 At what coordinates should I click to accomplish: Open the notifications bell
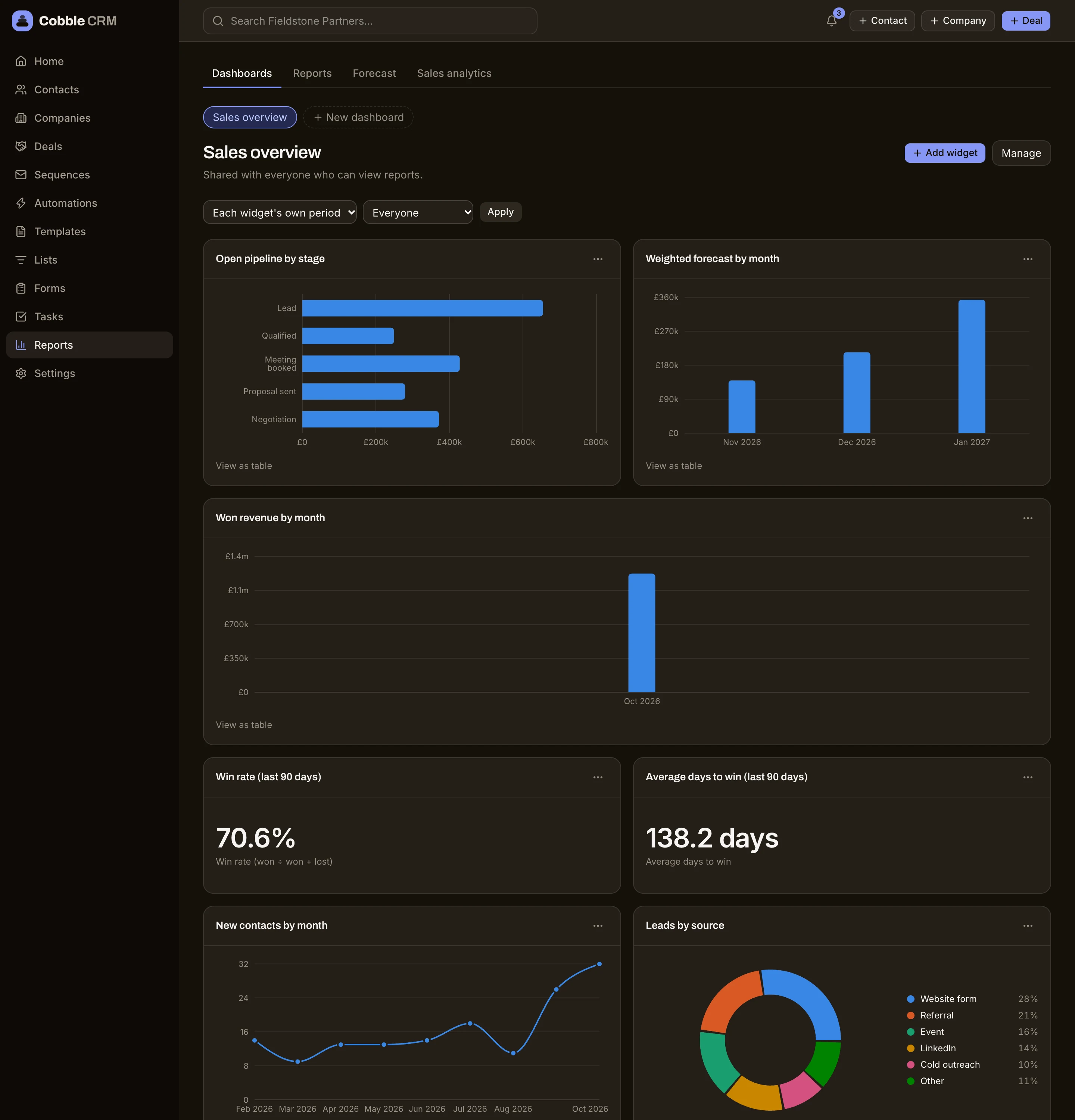click(x=832, y=21)
